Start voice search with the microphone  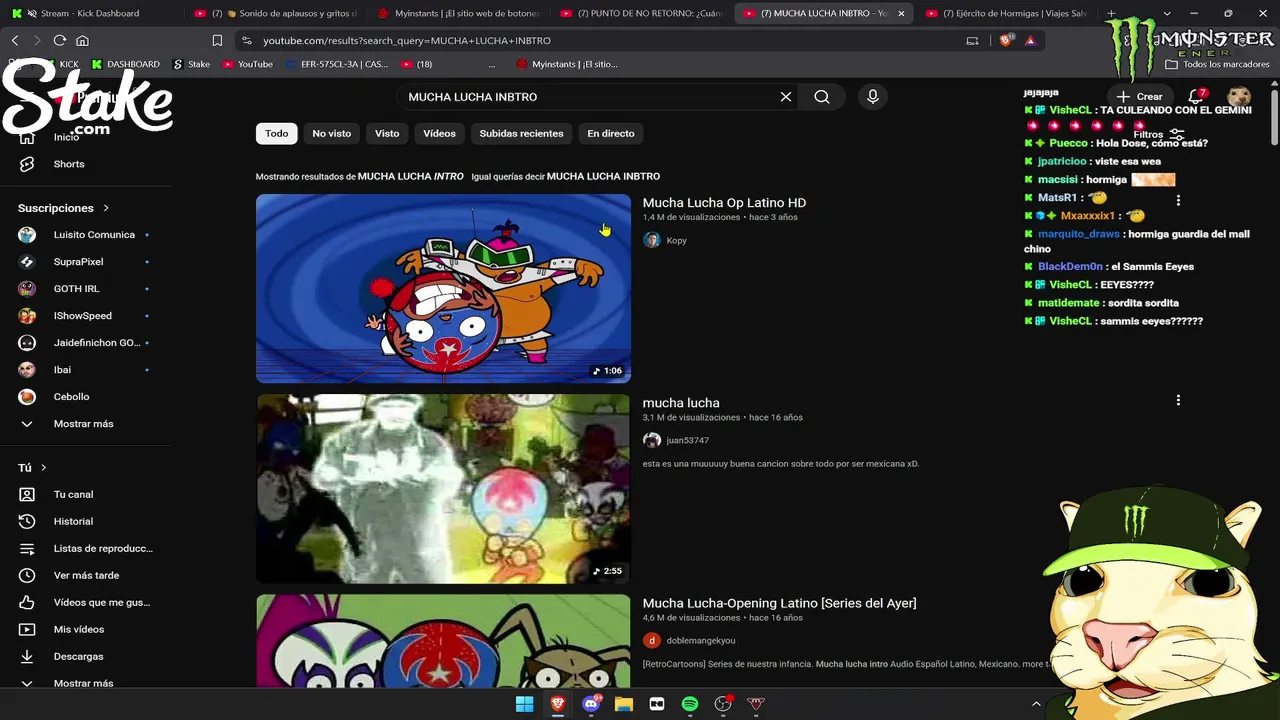873,97
